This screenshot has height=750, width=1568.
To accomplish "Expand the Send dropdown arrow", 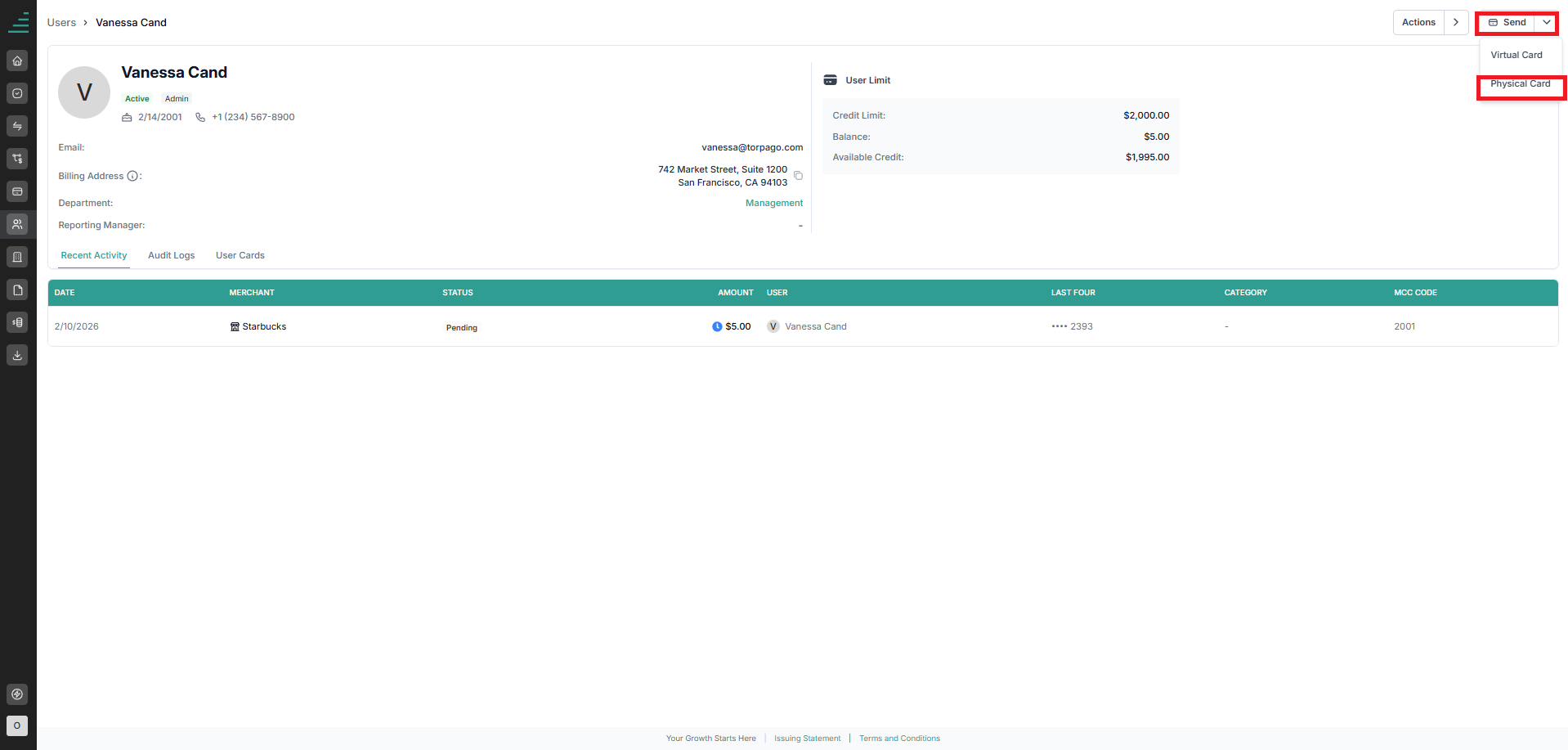I will [x=1547, y=22].
